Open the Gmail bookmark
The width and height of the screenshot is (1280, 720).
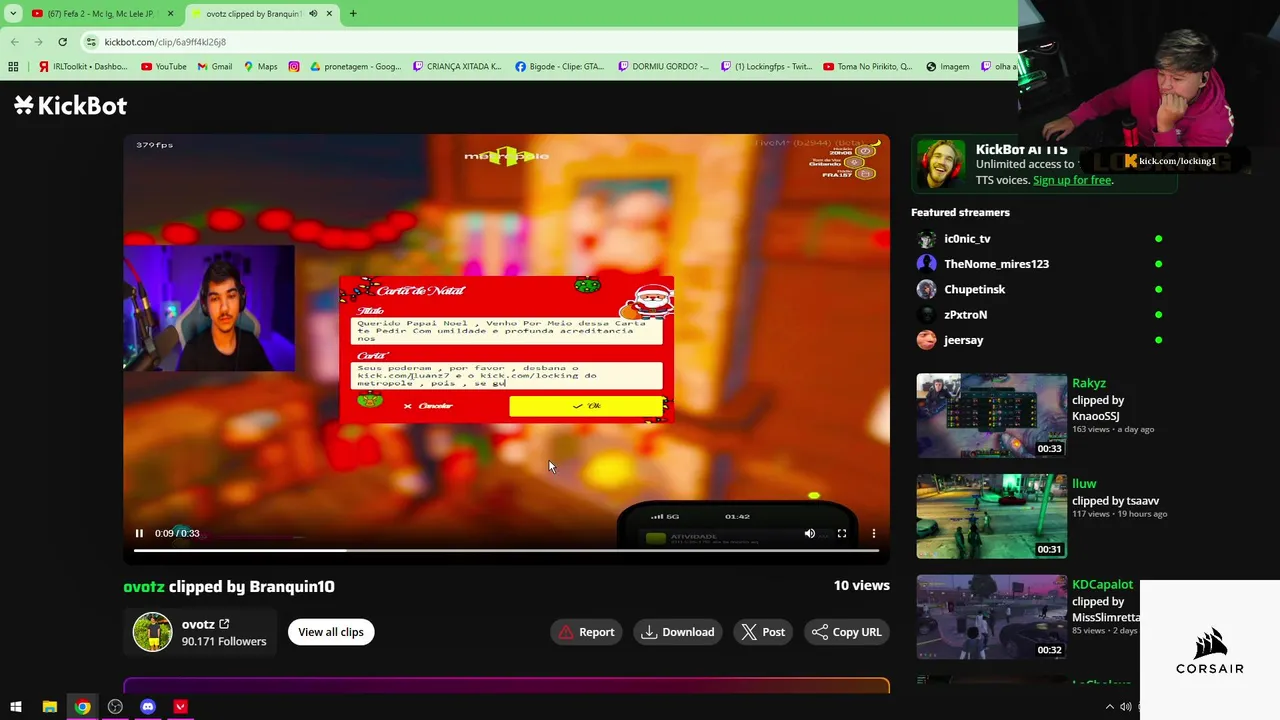[x=215, y=67]
